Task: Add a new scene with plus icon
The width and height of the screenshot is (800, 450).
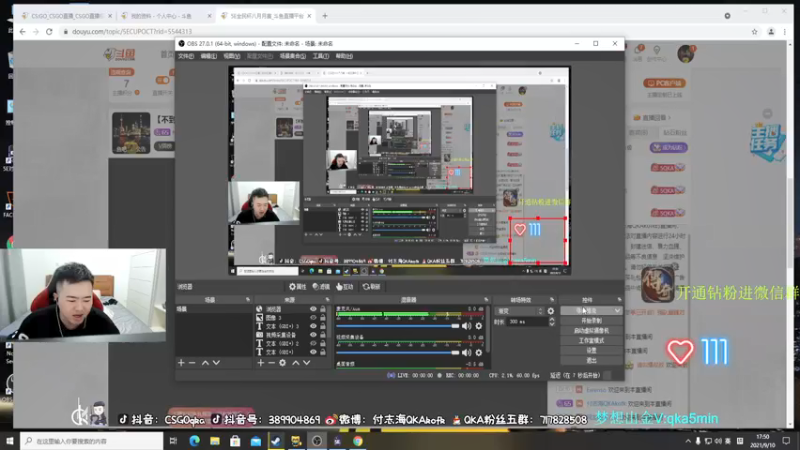Action: (x=181, y=363)
